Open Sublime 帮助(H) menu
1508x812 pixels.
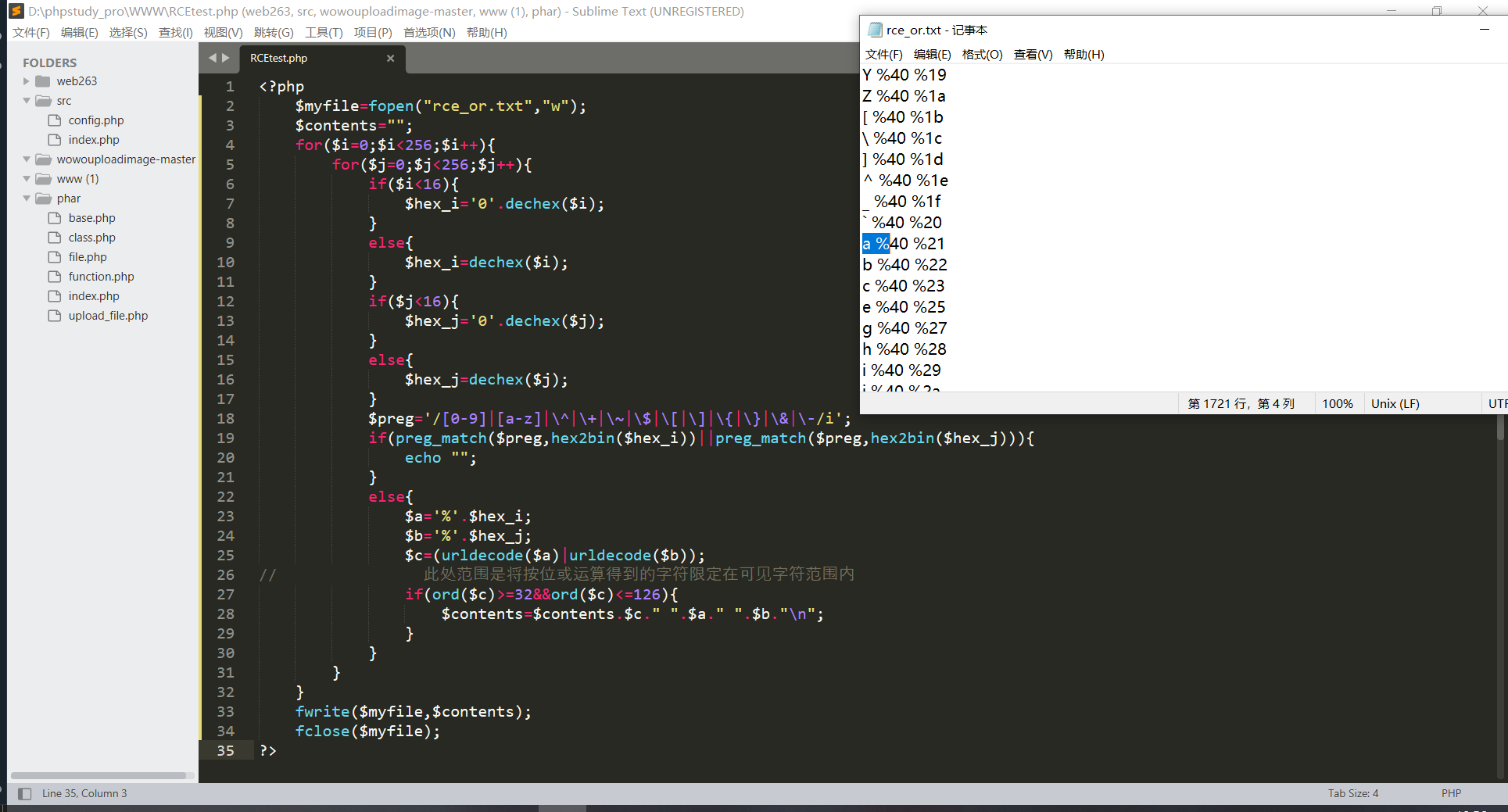tap(487, 32)
